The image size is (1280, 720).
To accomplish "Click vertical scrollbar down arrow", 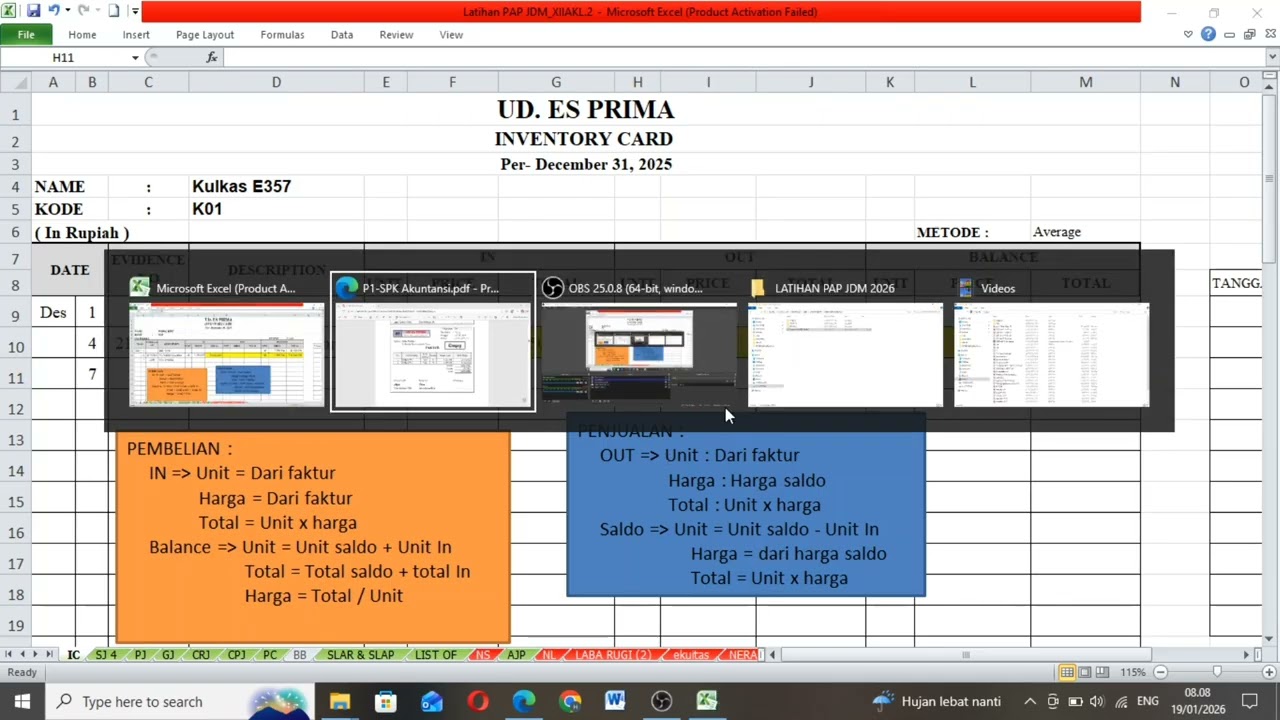I will click(x=1270, y=638).
